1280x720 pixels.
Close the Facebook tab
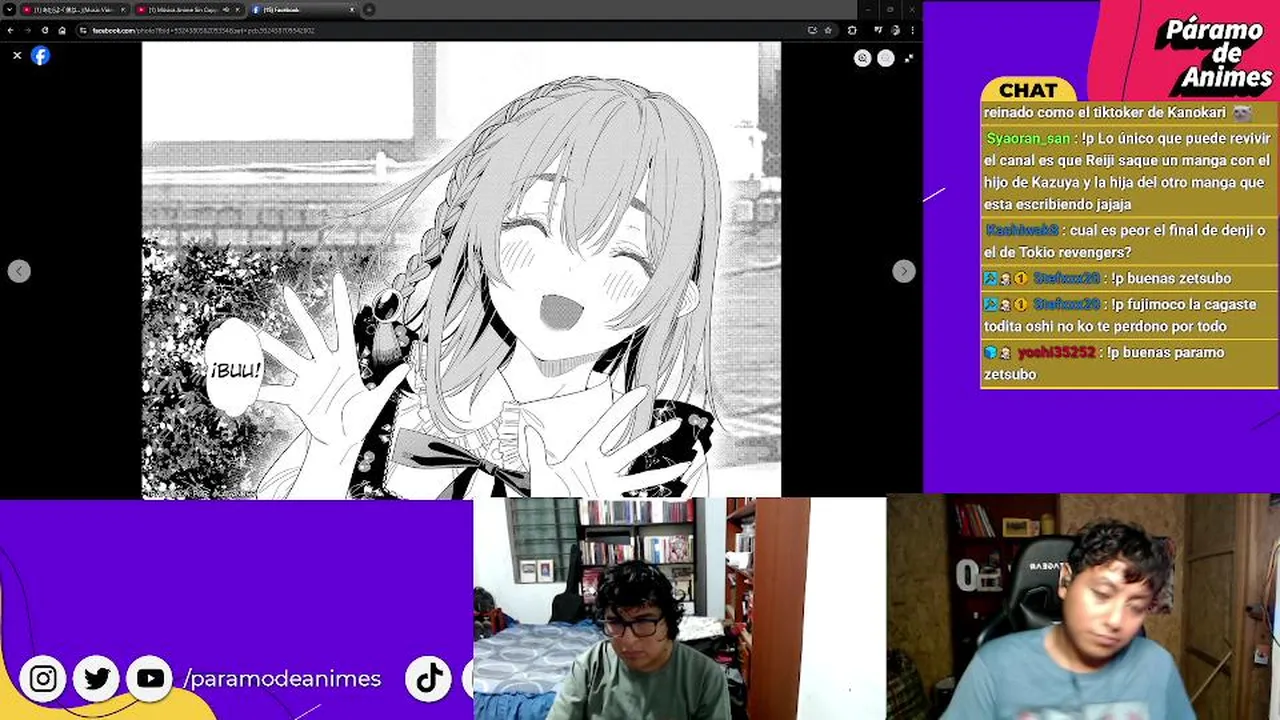tap(351, 9)
